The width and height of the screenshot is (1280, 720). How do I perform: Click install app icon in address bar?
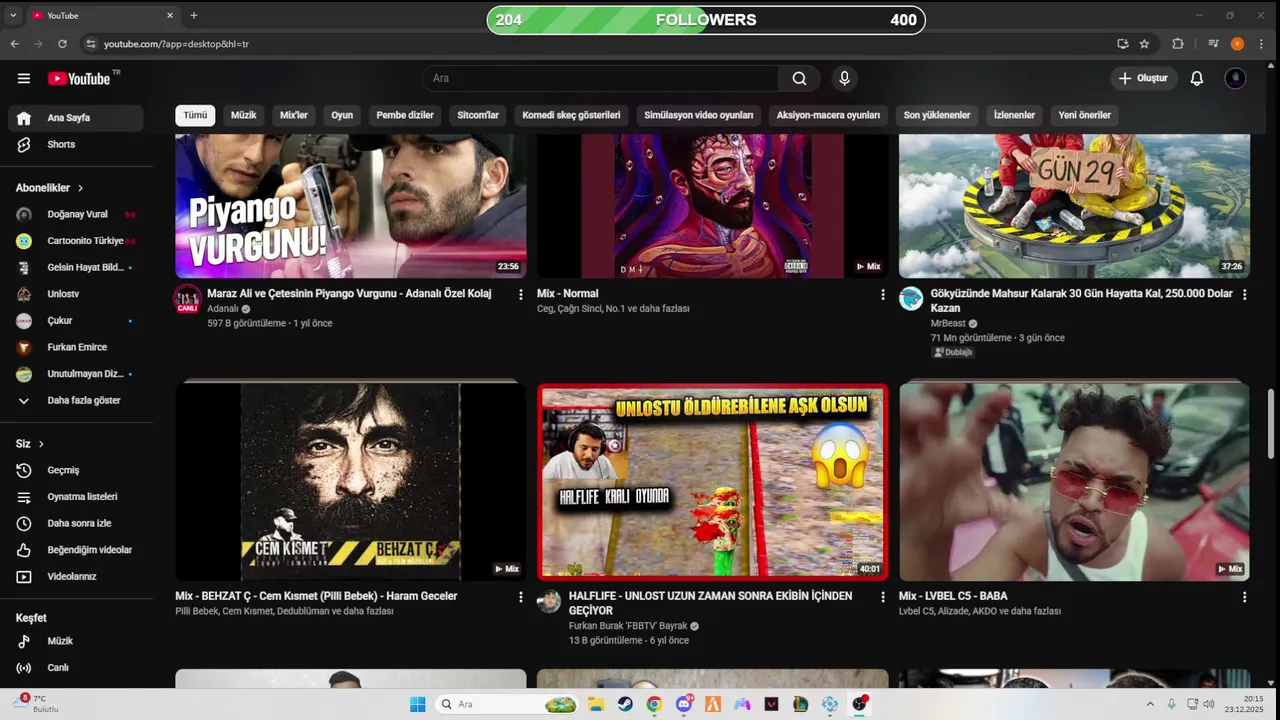[x=1123, y=44]
